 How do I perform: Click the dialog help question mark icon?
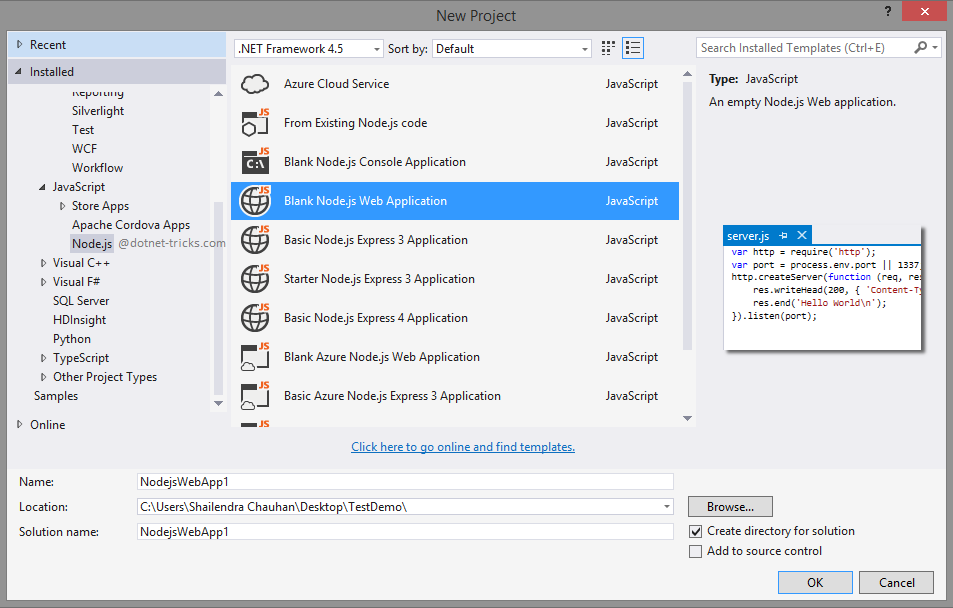tap(887, 12)
